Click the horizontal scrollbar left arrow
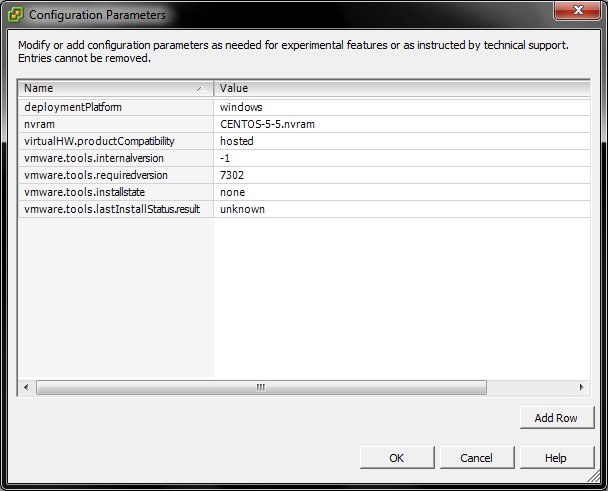Viewport: 608px width, 491px height. (26, 387)
